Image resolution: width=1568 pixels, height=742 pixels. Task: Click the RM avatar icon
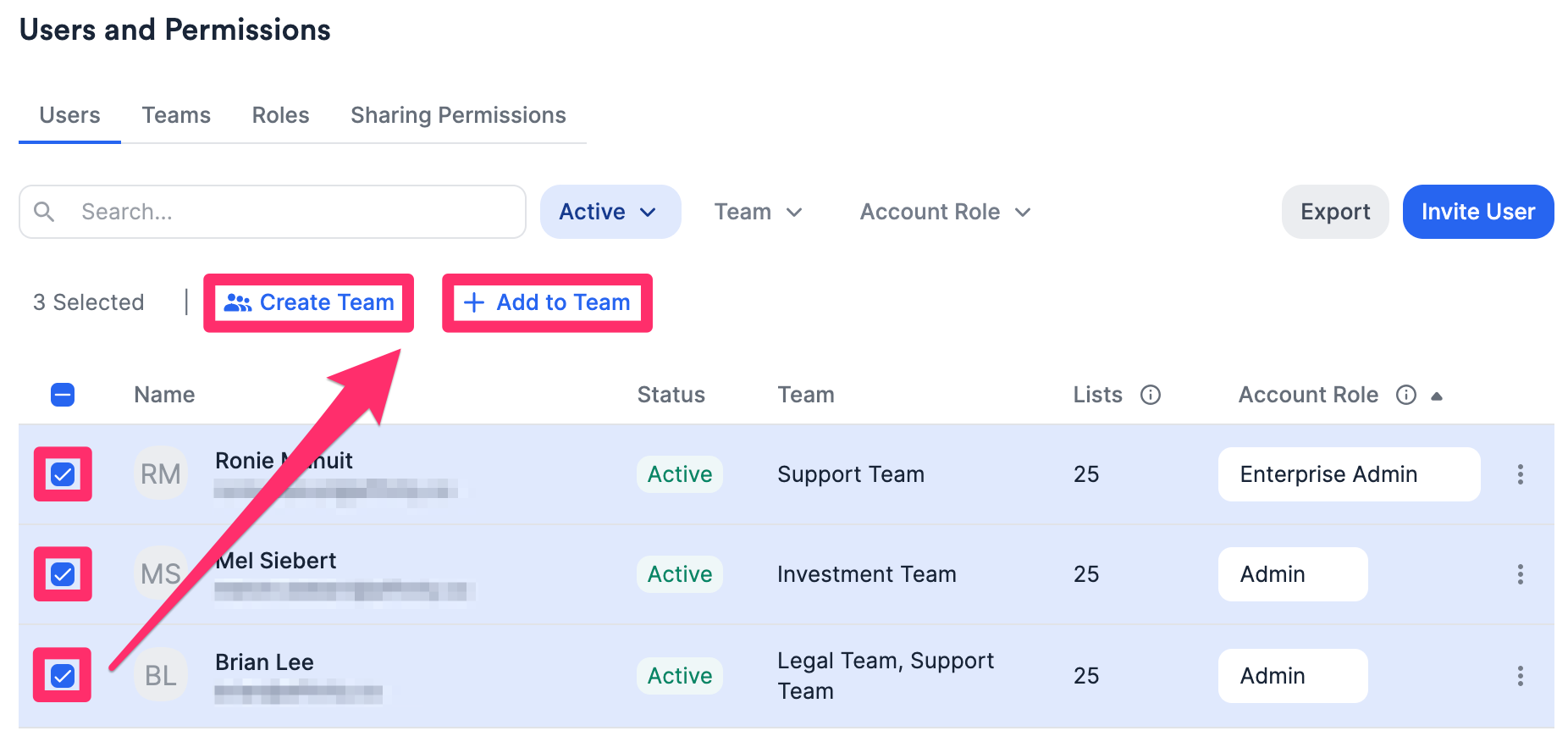[160, 473]
